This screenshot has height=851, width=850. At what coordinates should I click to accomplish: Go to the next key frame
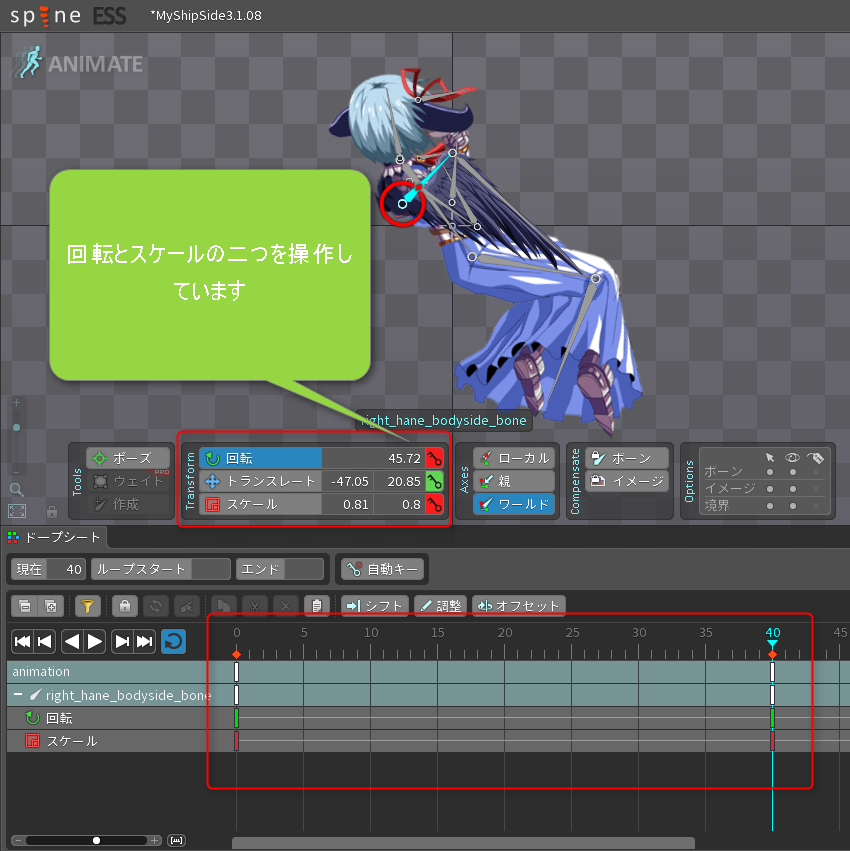pos(122,642)
